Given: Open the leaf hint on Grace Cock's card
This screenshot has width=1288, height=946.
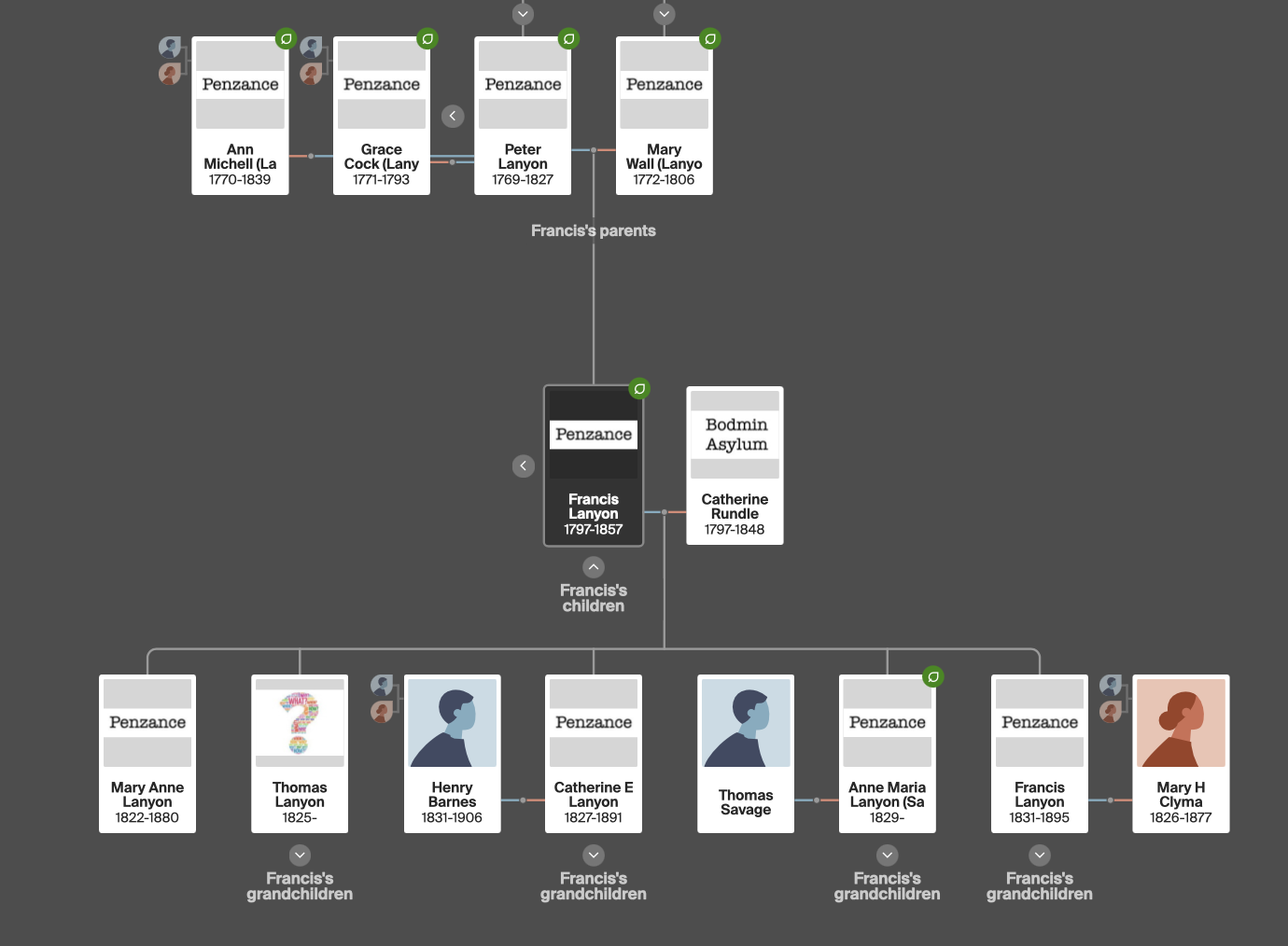Looking at the screenshot, I should 427,39.
